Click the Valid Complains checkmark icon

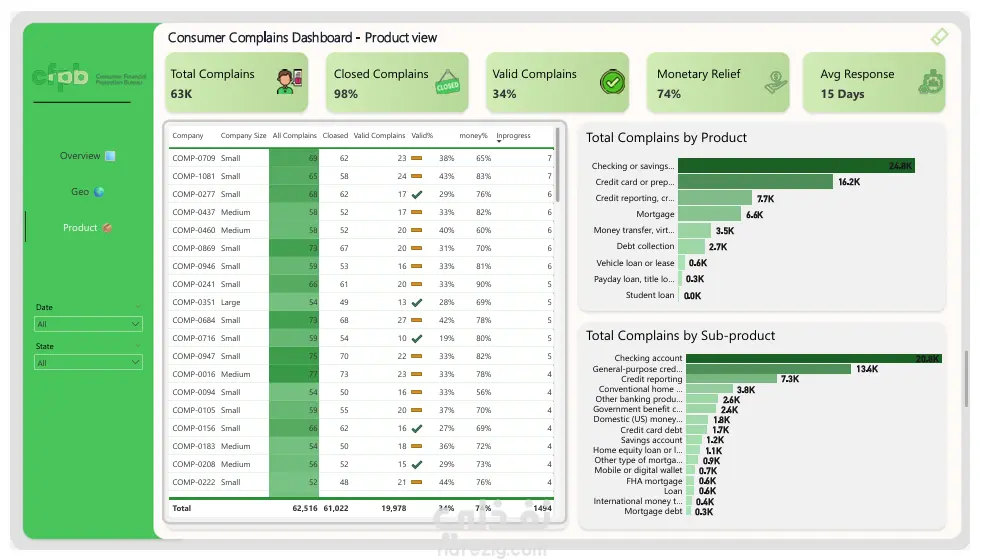point(612,82)
